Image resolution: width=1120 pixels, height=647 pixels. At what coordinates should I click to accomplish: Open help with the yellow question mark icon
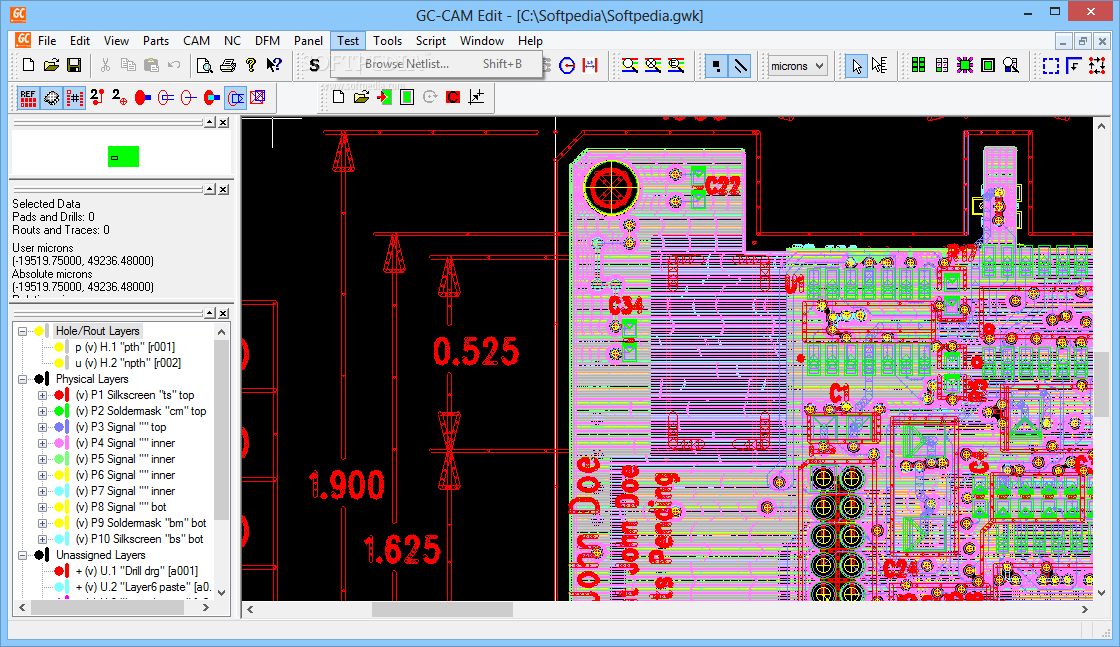coord(251,66)
